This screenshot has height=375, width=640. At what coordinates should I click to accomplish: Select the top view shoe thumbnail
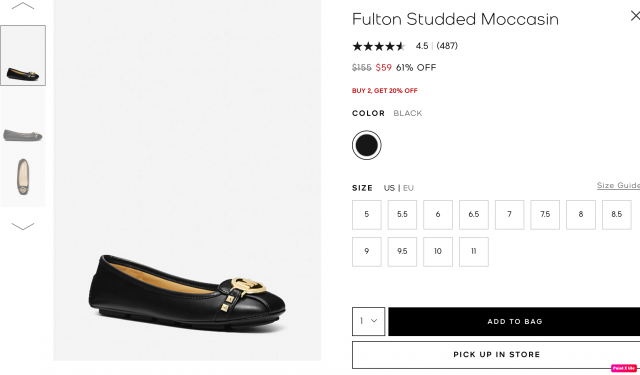tap(23, 177)
